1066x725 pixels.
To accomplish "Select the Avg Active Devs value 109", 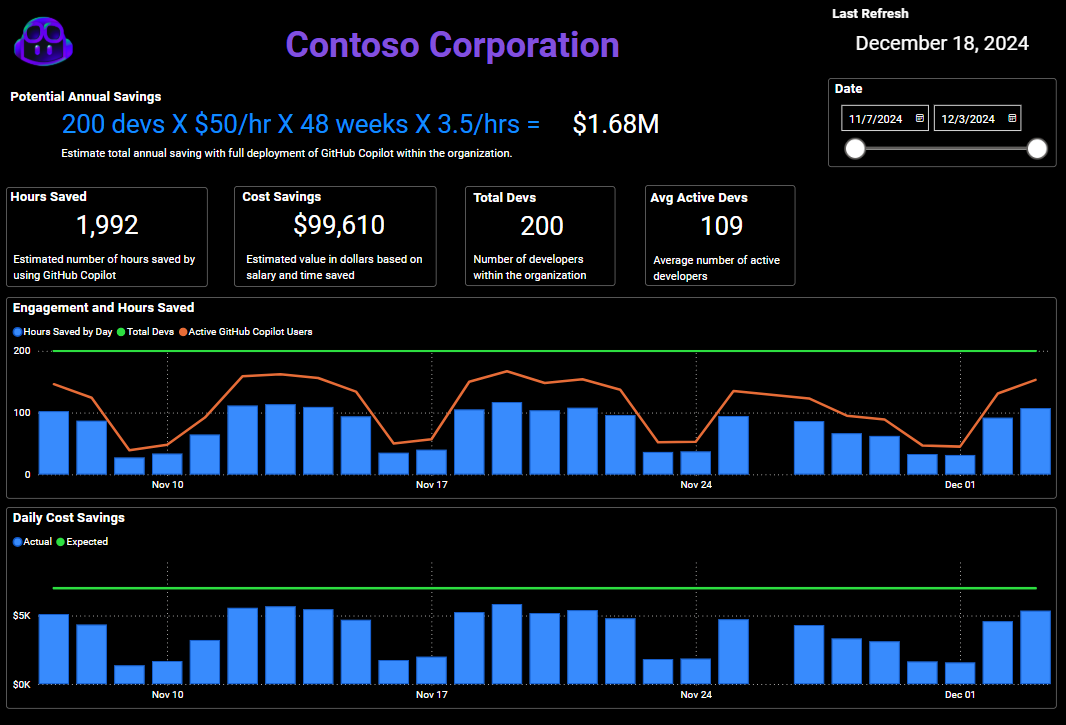I will [721, 226].
